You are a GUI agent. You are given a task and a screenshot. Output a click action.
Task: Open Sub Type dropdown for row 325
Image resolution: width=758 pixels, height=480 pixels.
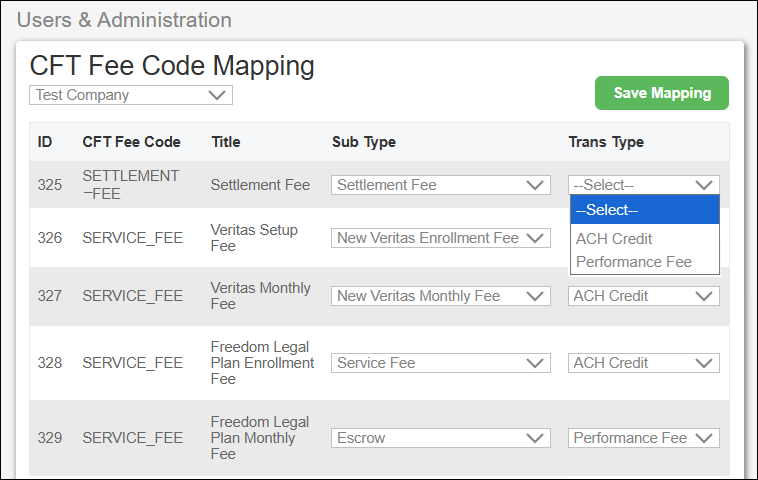440,185
